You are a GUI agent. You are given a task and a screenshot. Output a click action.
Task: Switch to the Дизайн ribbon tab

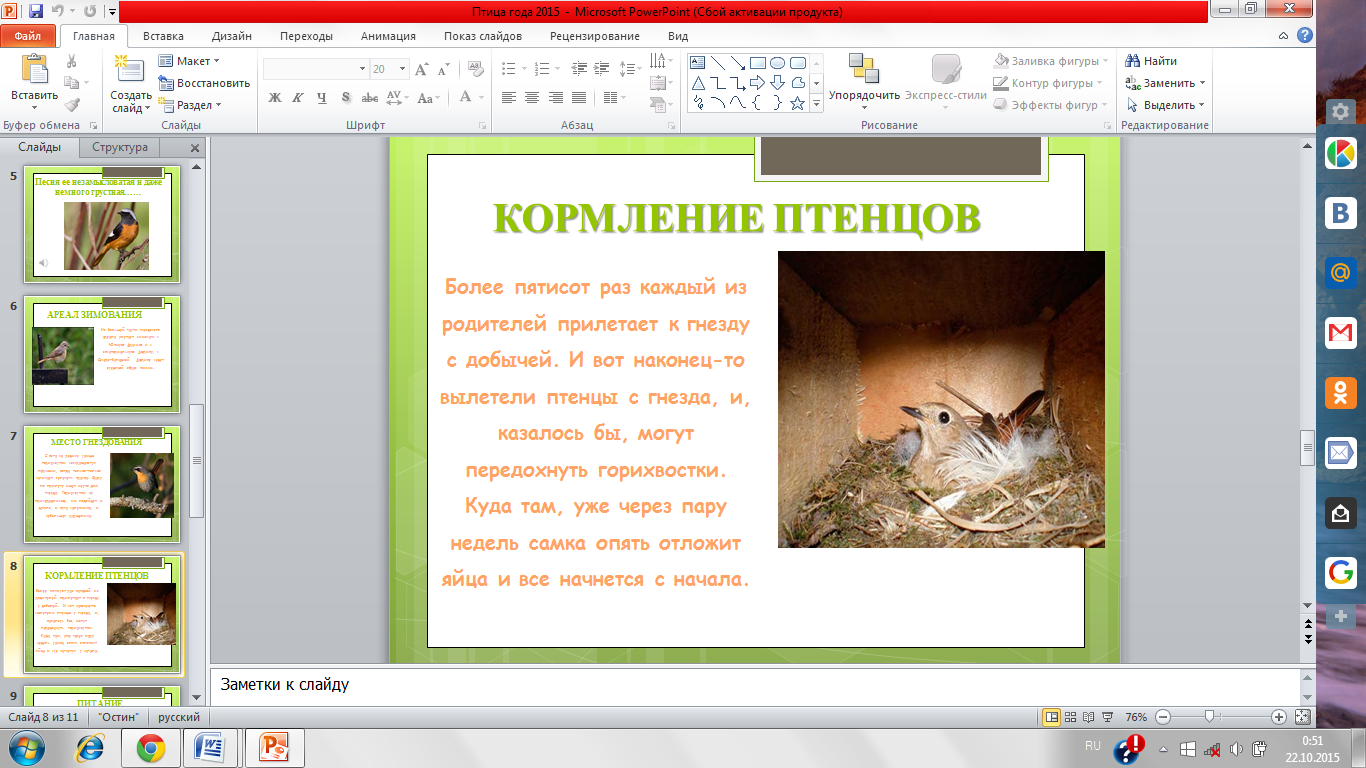tap(232, 36)
